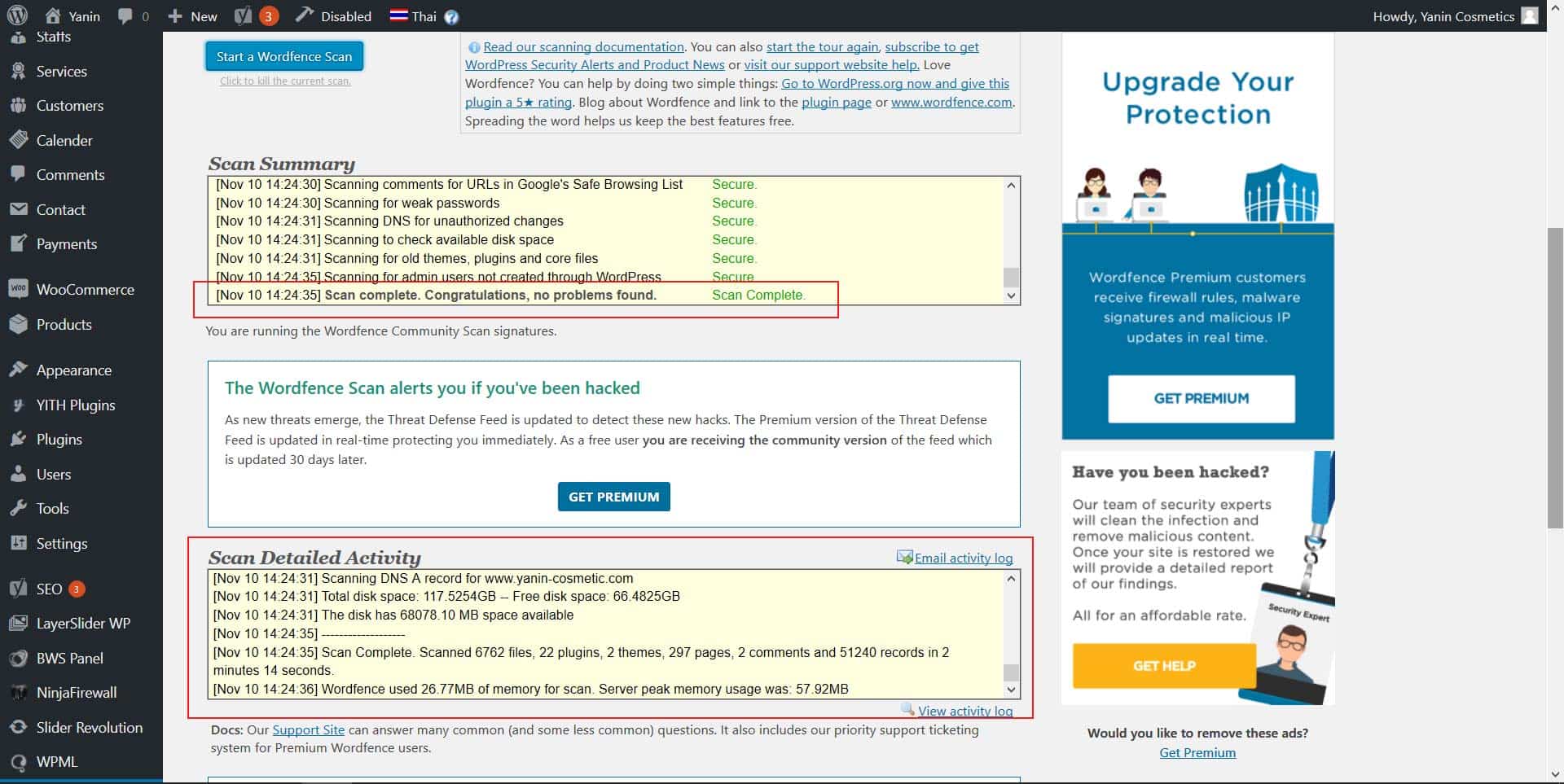1564x784 pixels.
Task: Open Read our scanning documentation link
Action: [x=583, y=46]
